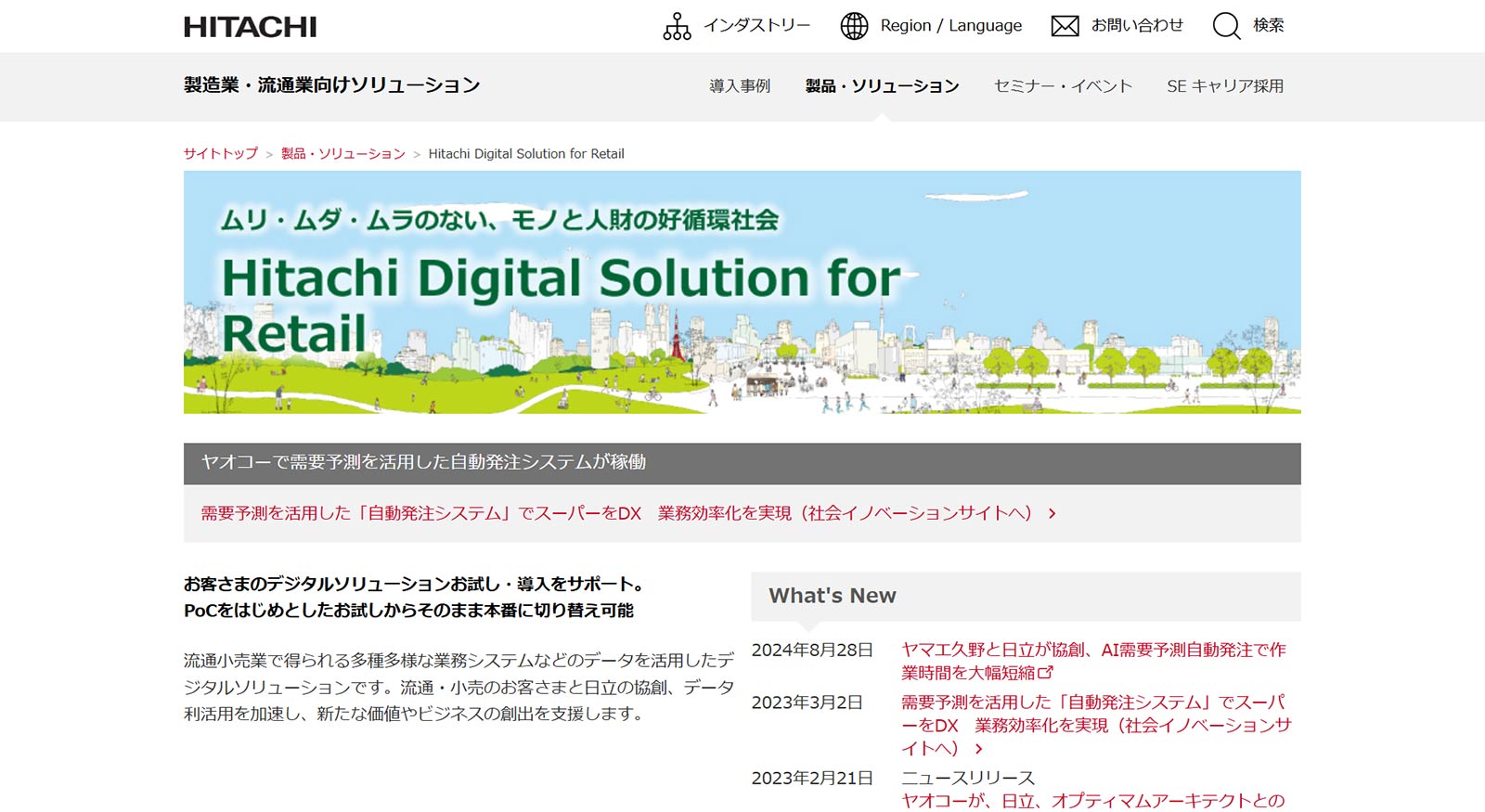Open Region / Language selector
1485x812 pixels.
(x=950, y=26)
